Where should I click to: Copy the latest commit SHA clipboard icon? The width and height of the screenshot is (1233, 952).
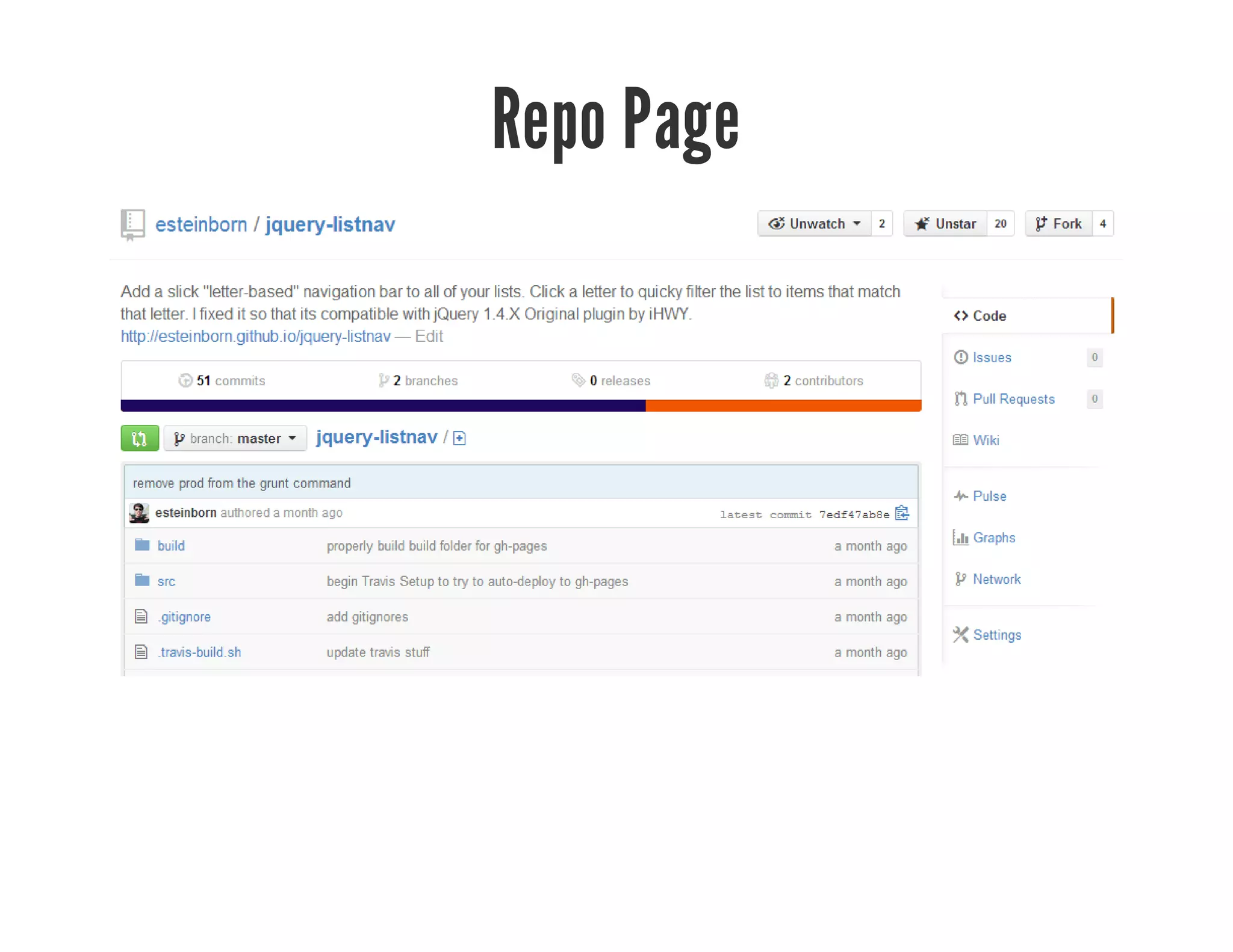(x=901, y=513)
